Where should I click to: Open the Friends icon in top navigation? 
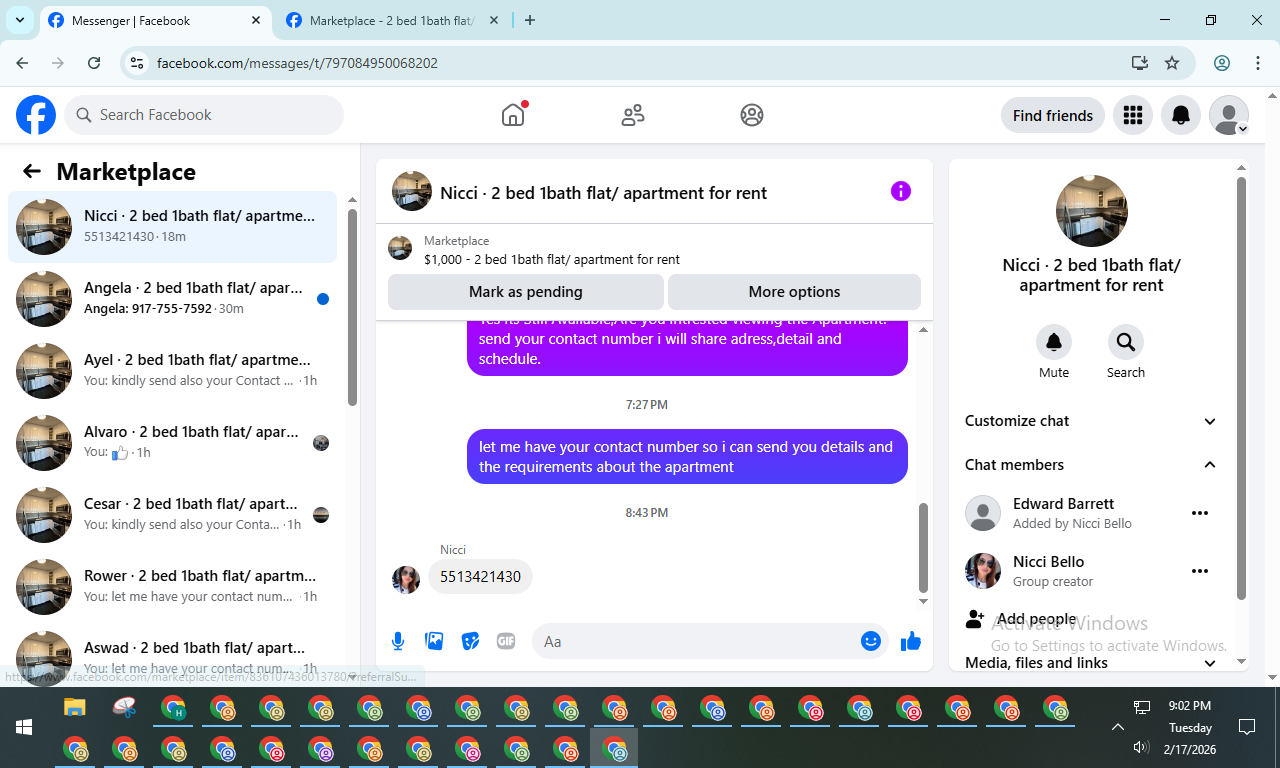[x=633, y=115]
